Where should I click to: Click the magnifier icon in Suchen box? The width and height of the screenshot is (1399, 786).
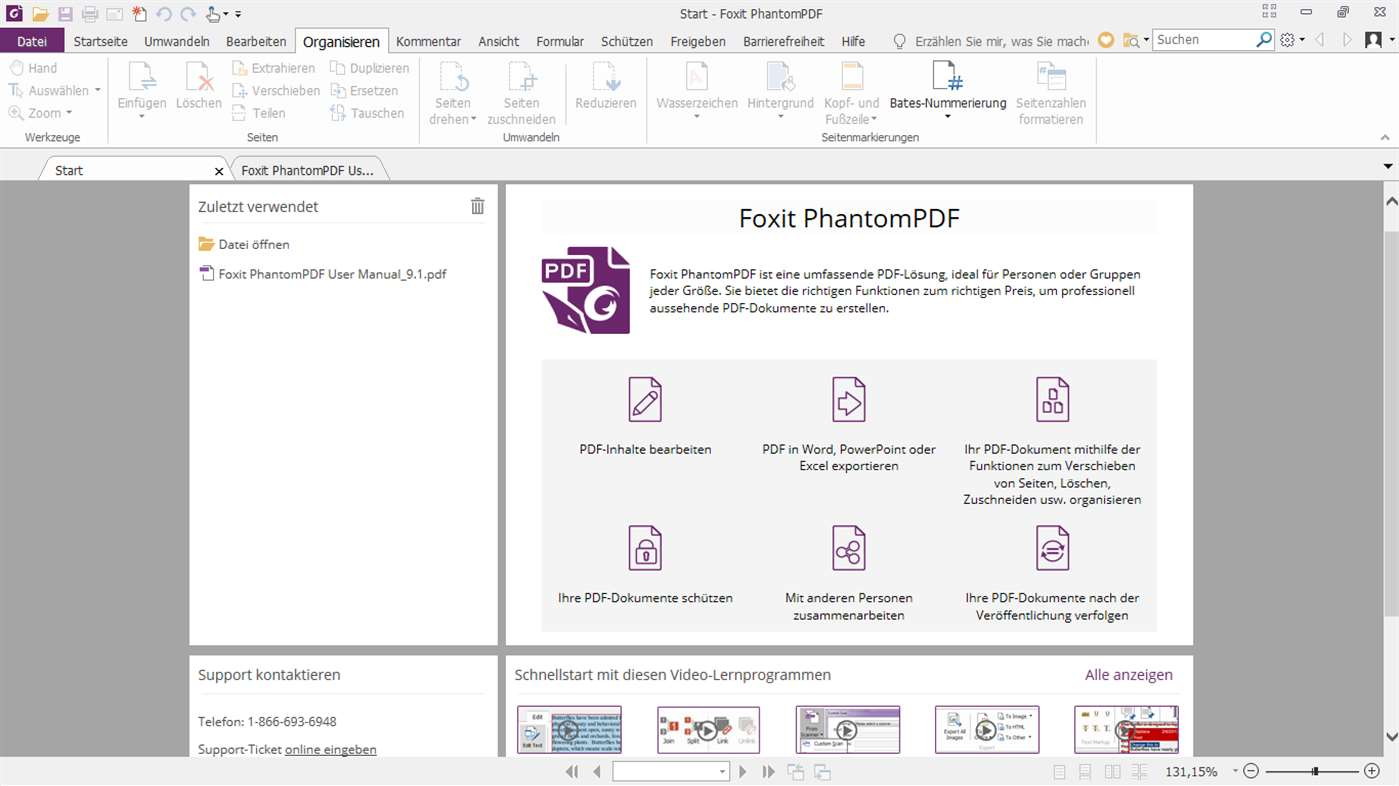(x=1264, y=40)
